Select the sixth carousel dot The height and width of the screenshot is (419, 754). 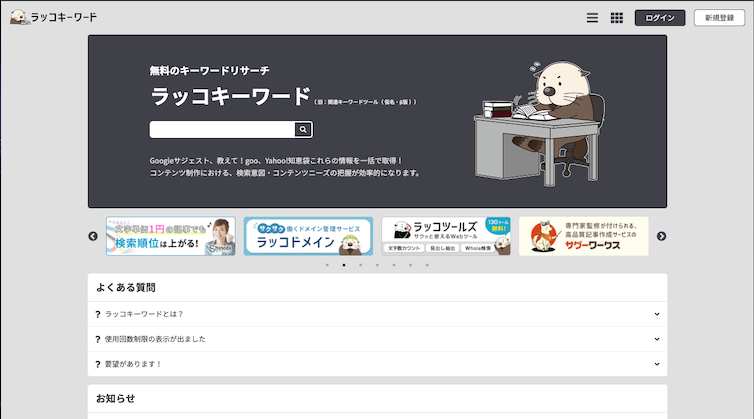pyautogui.click(x=410, y=265)
